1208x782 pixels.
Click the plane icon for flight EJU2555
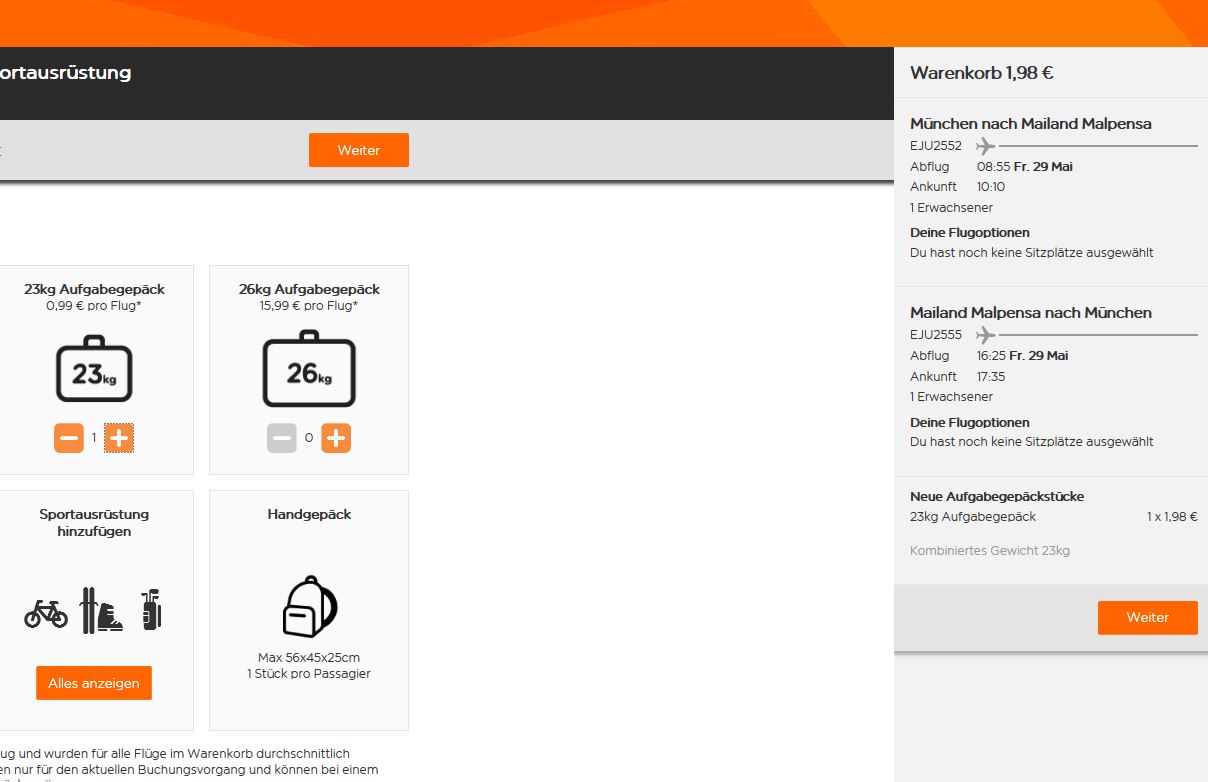986,335
